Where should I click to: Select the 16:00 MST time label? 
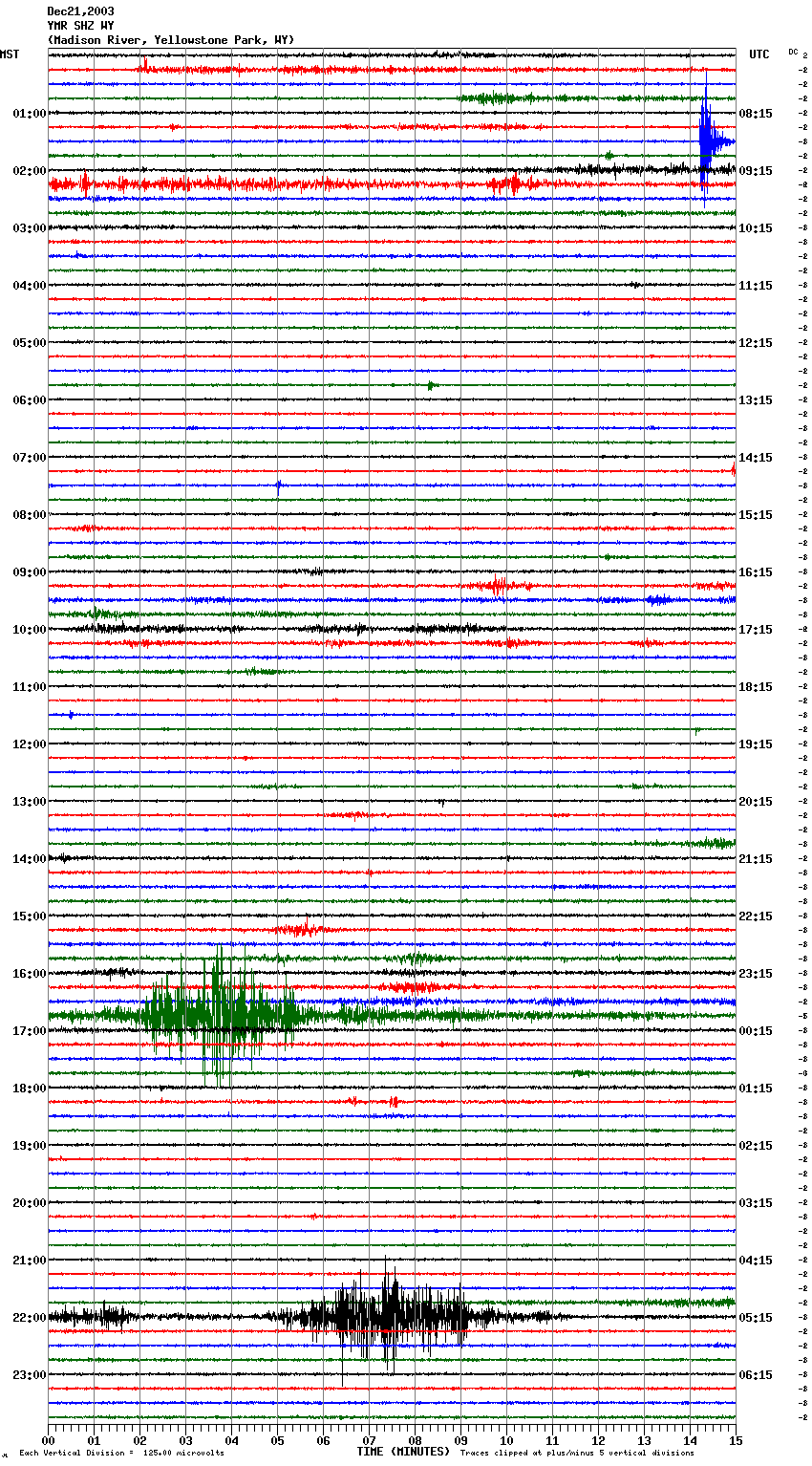29,974
